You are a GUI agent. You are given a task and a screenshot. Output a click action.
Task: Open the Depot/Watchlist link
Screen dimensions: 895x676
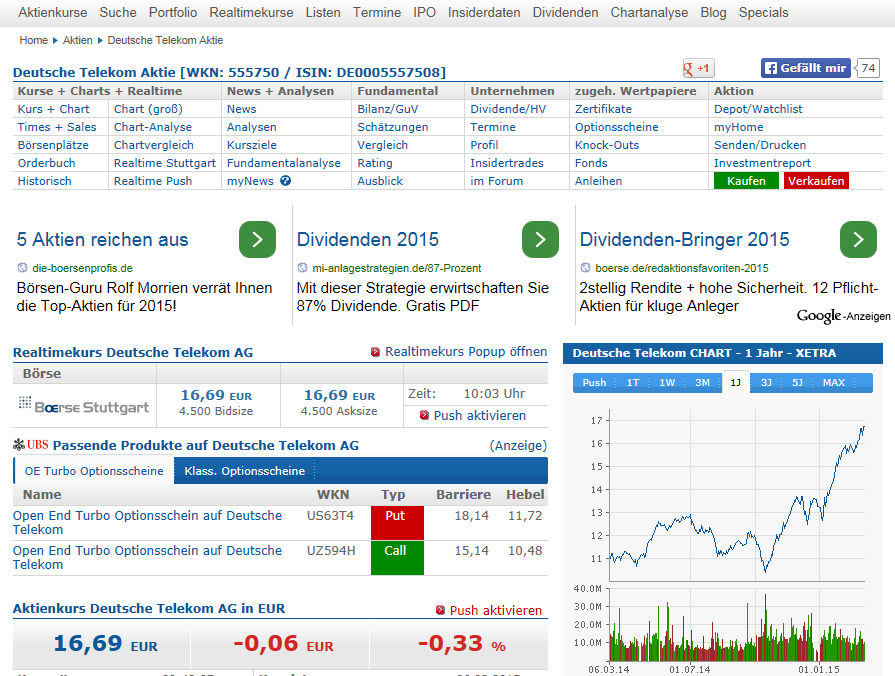758,108
